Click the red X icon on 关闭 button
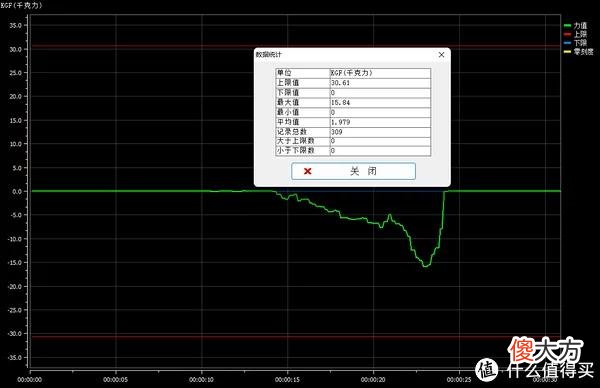Image resolution: width=600 pixels, height=388 pixels. click(x=308, y=171)
